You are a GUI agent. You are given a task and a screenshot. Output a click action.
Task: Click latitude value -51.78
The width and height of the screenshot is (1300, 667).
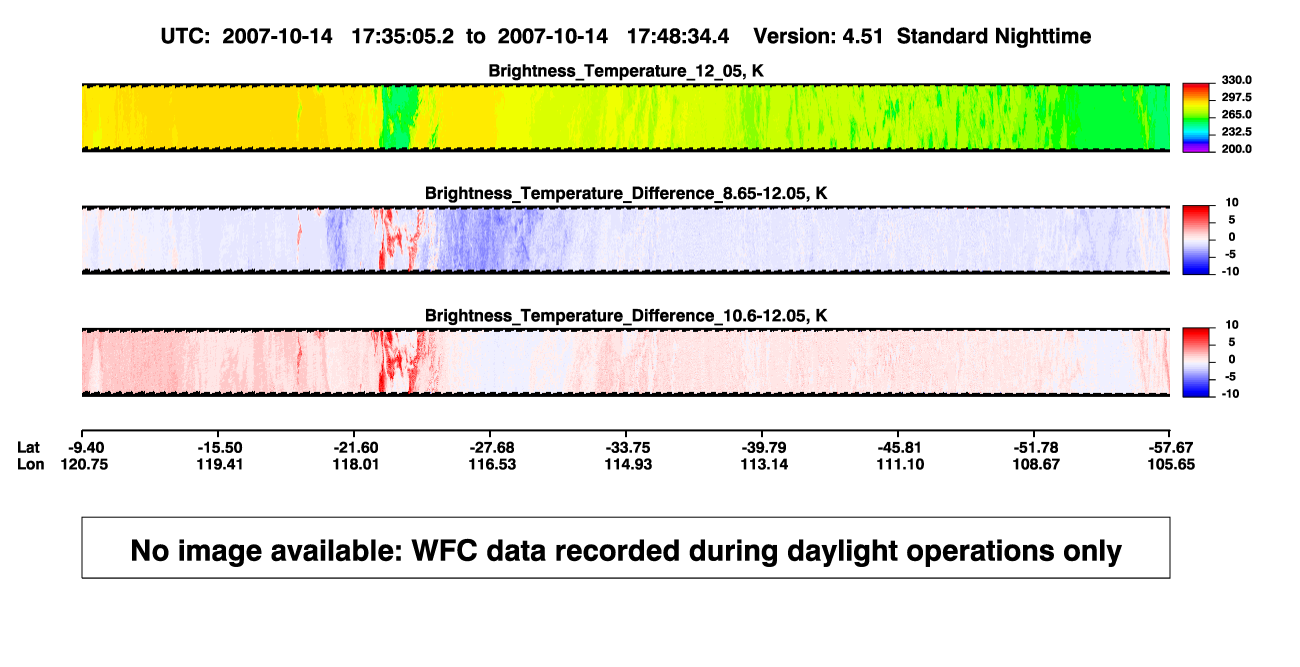[1035, 447]
